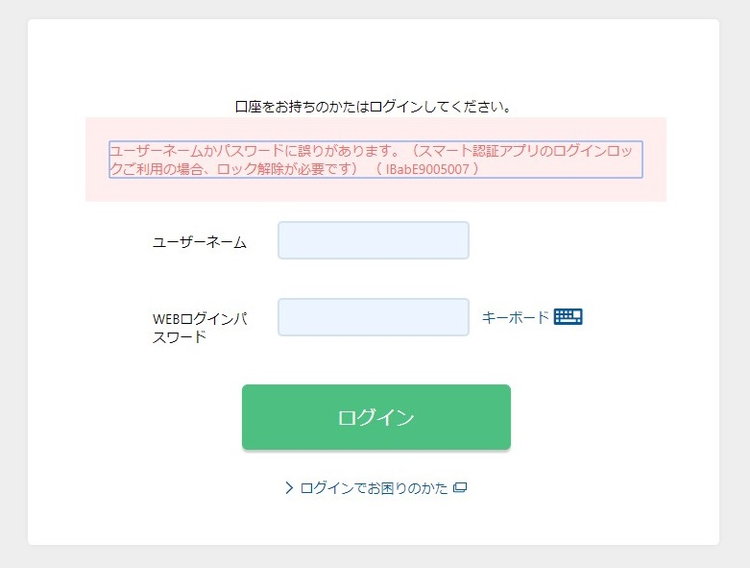The width and height of the screenshot is (750, 568).
Task: Open the ログインでお困りのかた help link
Action: click(374, 488)
